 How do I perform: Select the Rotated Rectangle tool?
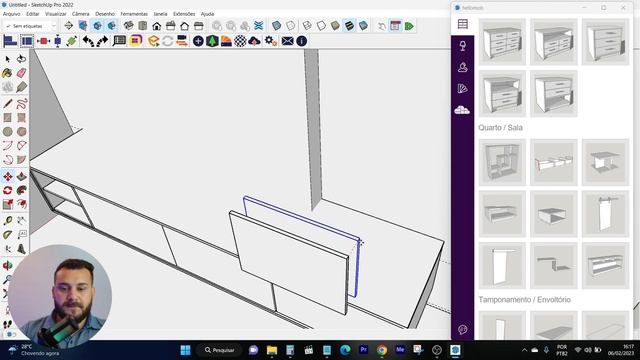(22, 118)
